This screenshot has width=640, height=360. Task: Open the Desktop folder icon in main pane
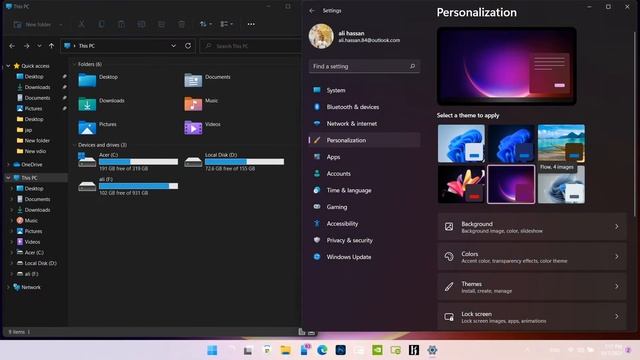tap(87, 80)
